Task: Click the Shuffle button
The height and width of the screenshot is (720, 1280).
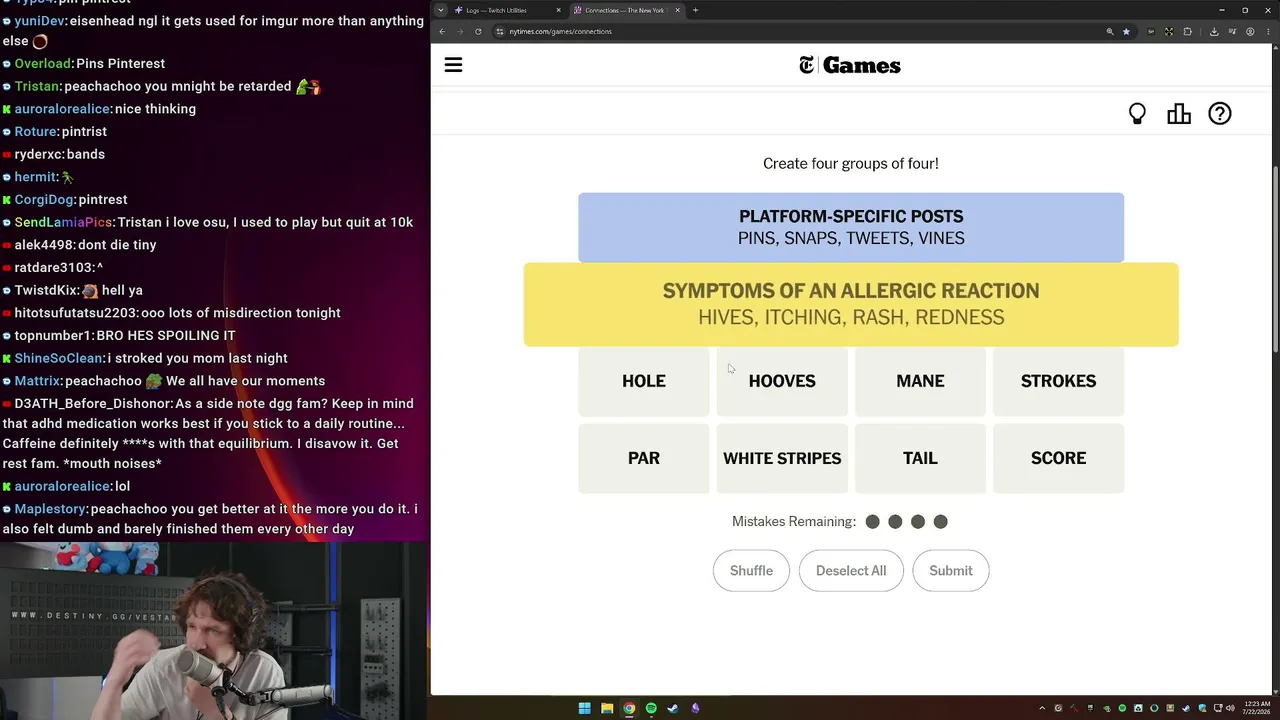Action: click(751, 571)
